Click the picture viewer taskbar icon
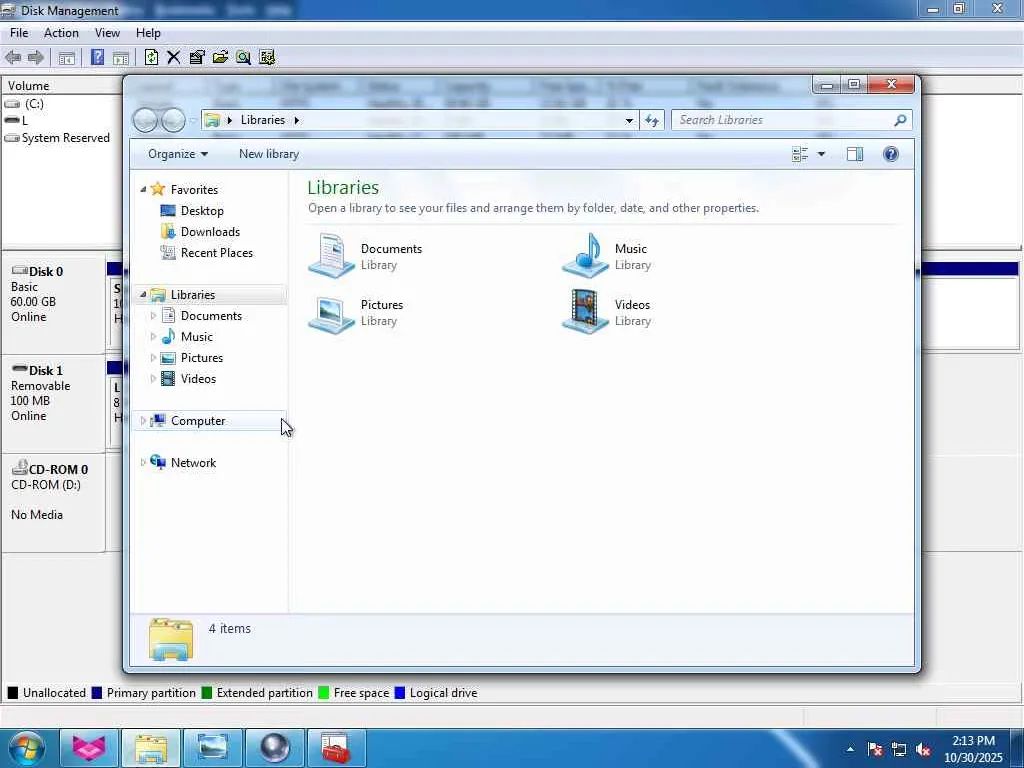 point(213,748)
